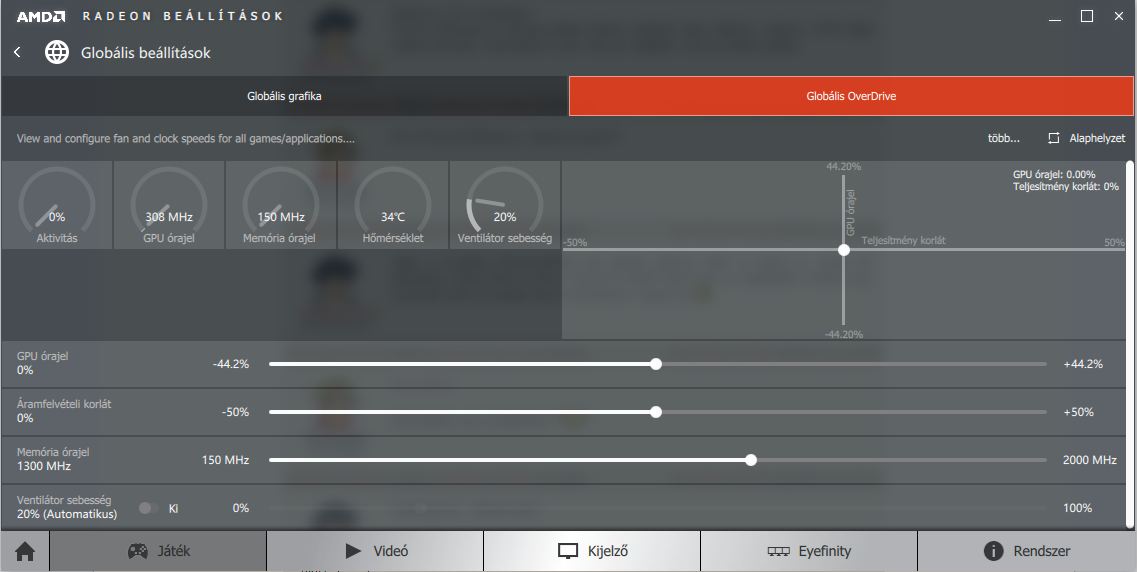Click the Memória órajel slider handle
The width and height of the screenshot is (1137, 572).
pyautogui.click(x=751, y=460)
